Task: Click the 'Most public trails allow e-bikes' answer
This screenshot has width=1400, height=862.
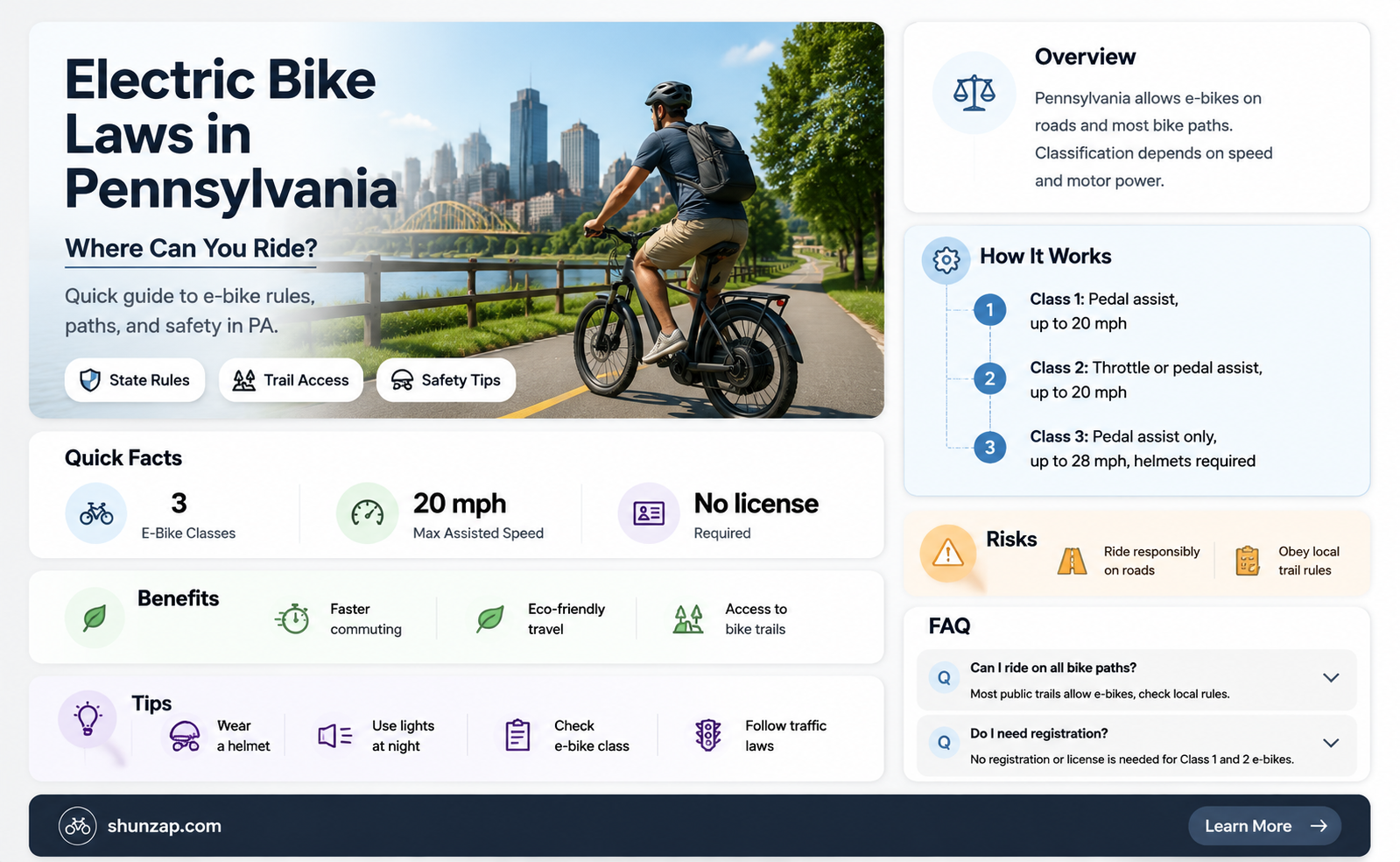Action: 1100,694
